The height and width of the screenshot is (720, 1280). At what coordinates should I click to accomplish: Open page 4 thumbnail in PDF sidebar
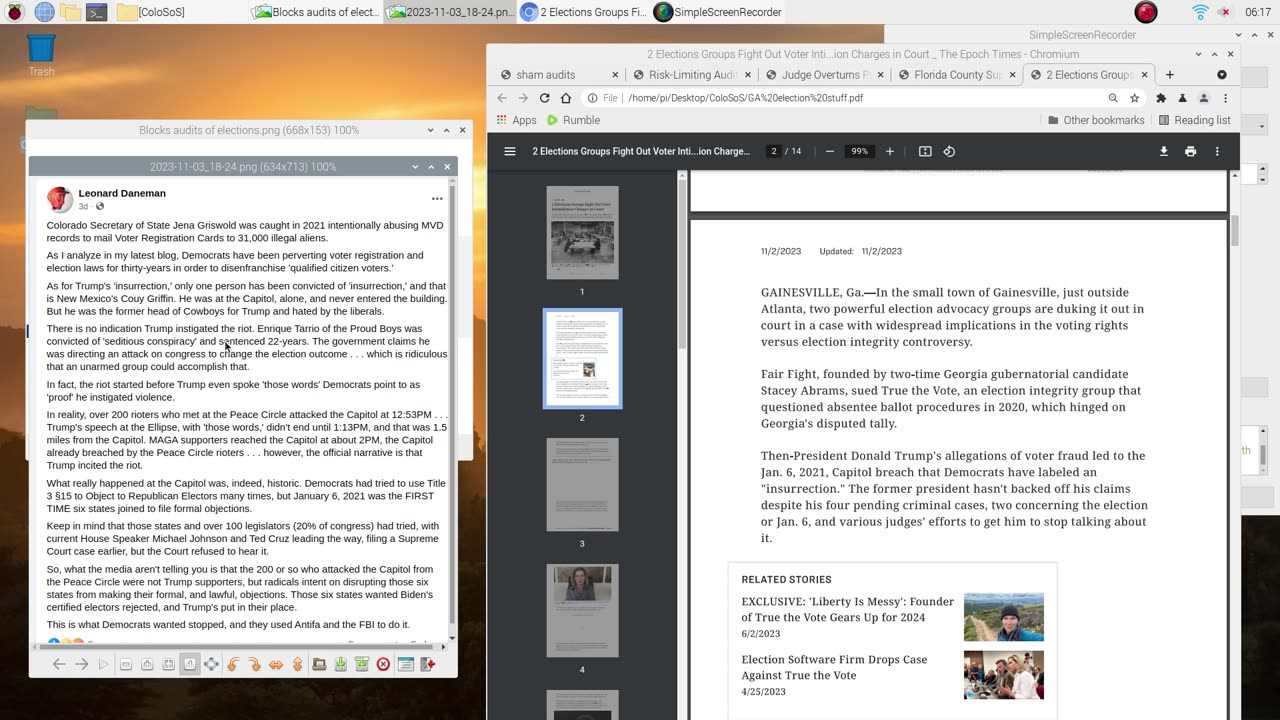582,611
